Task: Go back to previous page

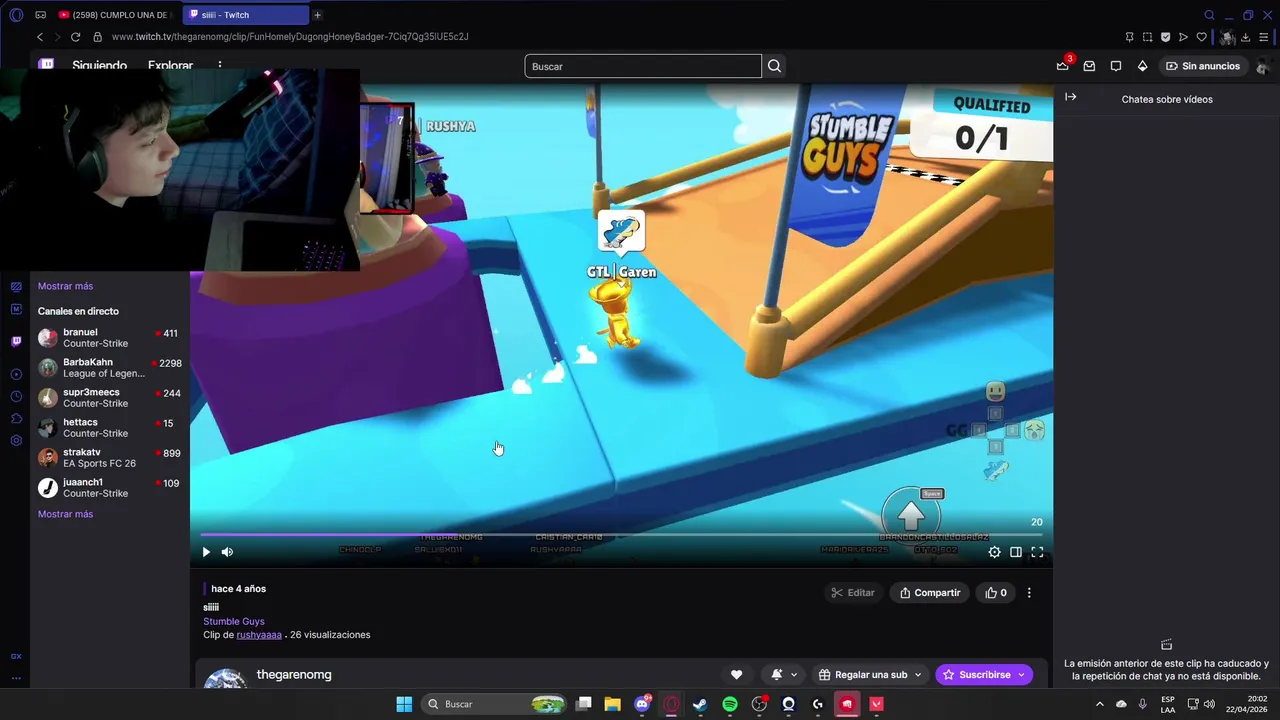Action: (x=40, y=37)
